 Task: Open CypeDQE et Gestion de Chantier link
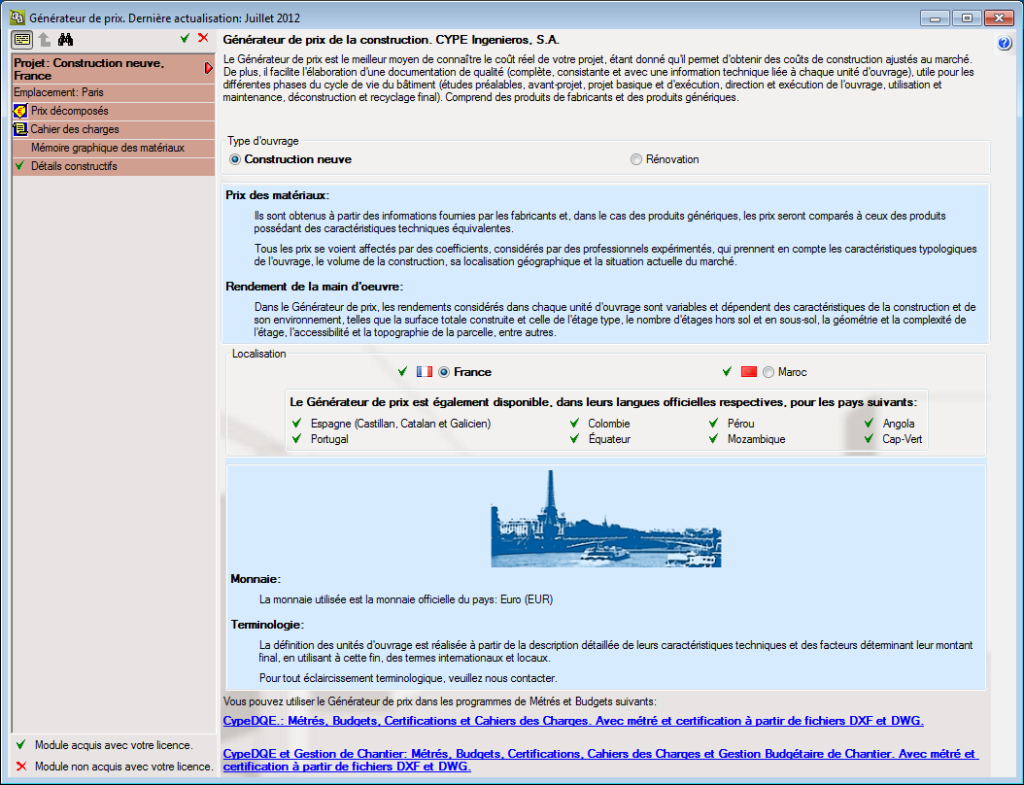pos(601,760)
